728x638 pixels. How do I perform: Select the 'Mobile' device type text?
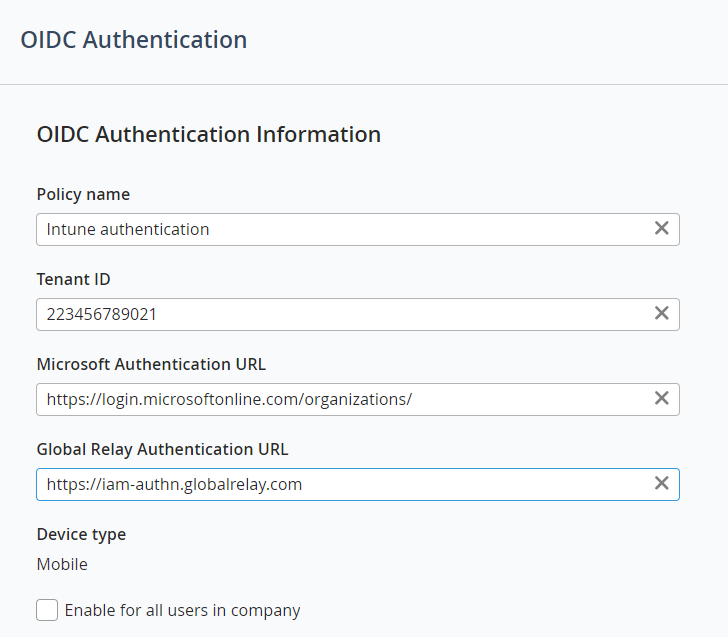tap(62, 564)
